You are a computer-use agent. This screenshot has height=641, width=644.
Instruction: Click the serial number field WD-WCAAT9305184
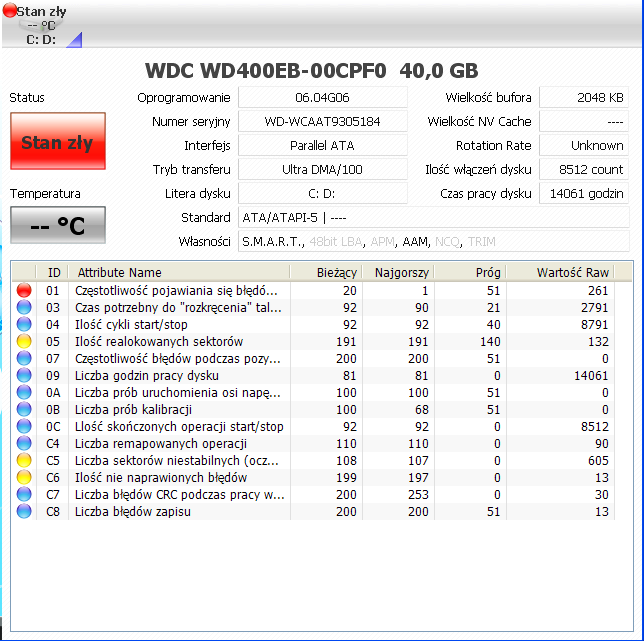[323, 122]
